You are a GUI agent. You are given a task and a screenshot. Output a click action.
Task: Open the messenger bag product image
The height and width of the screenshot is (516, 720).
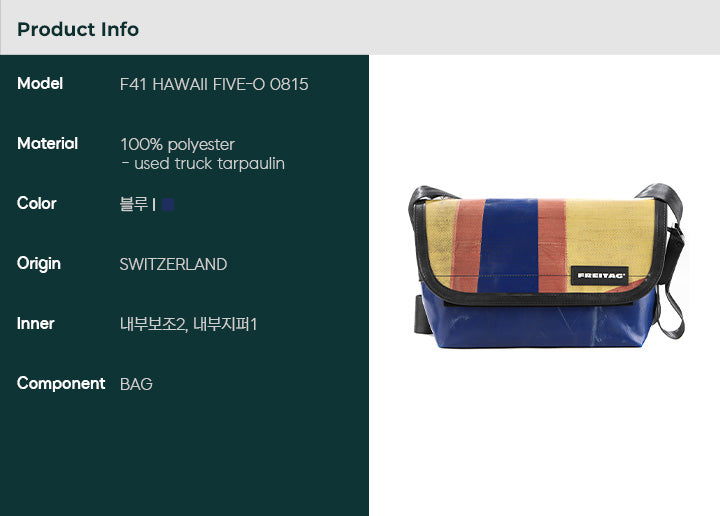click(546, 266)
